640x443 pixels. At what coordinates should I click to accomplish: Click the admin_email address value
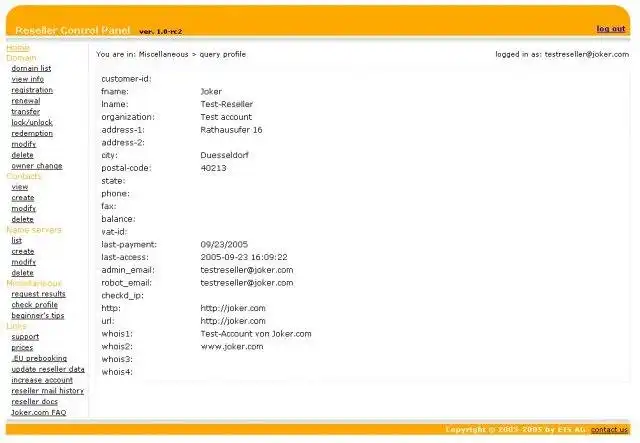[x=247, y=270]
